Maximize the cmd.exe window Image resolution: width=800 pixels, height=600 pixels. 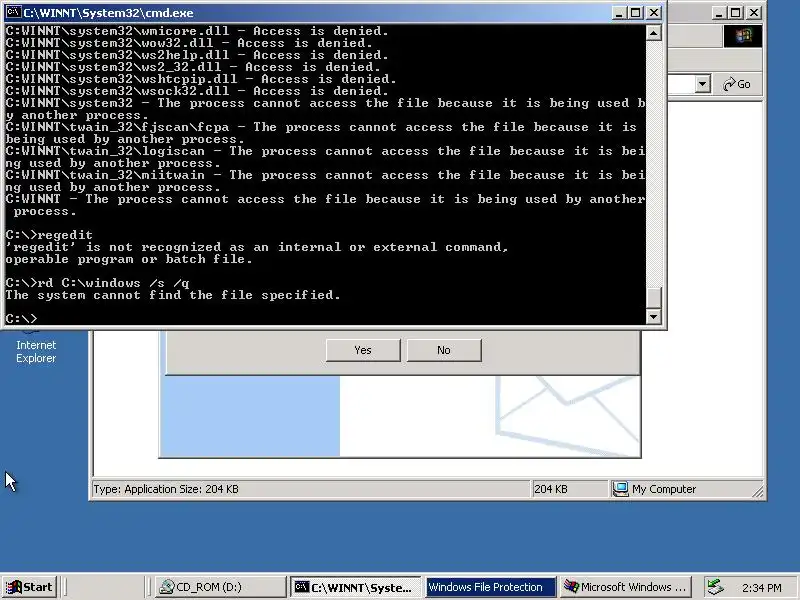click(636, 12)
